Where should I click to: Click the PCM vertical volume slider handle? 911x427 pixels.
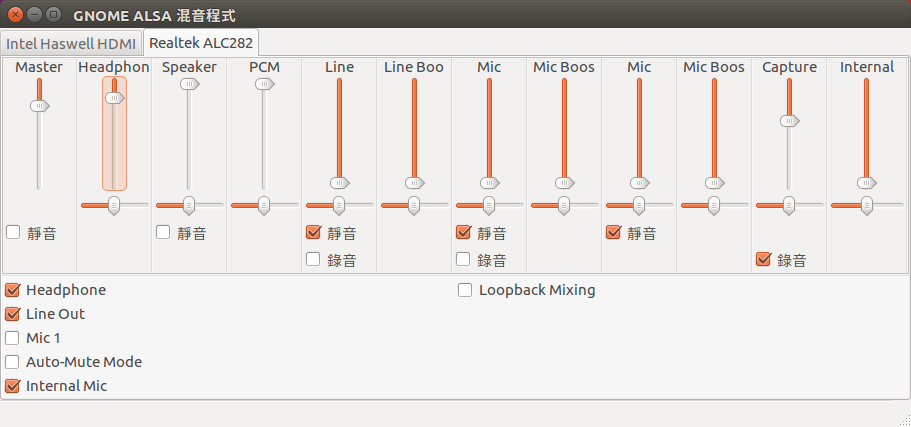[264, 84]
